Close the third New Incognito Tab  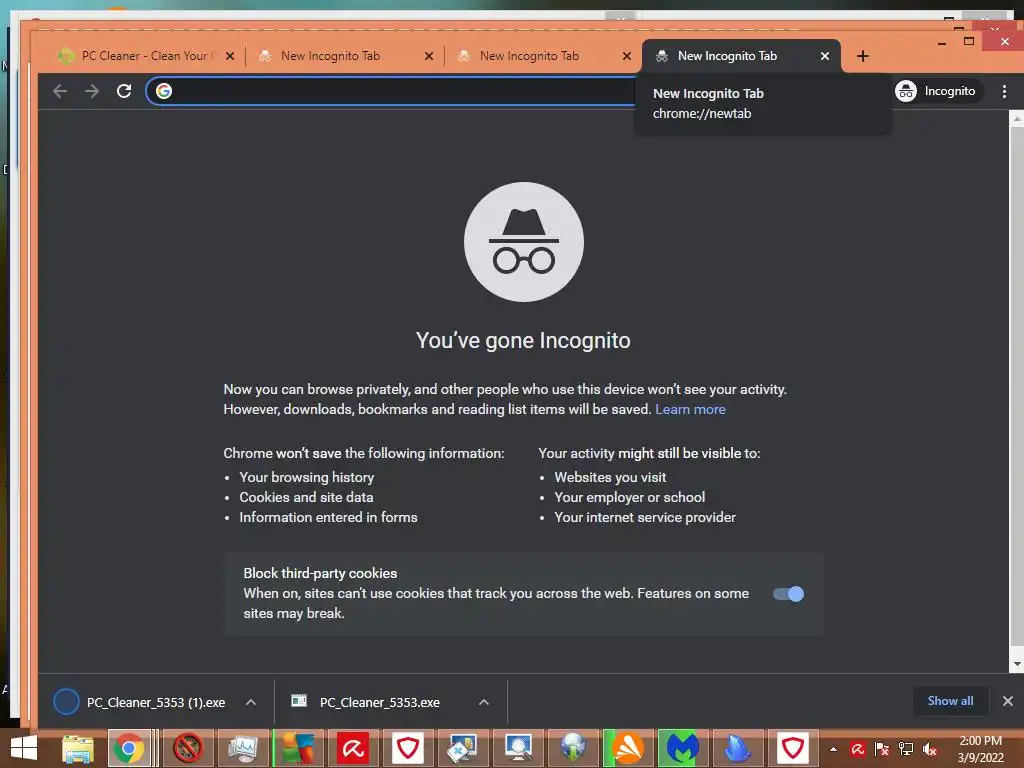click(x=627, y=56)
